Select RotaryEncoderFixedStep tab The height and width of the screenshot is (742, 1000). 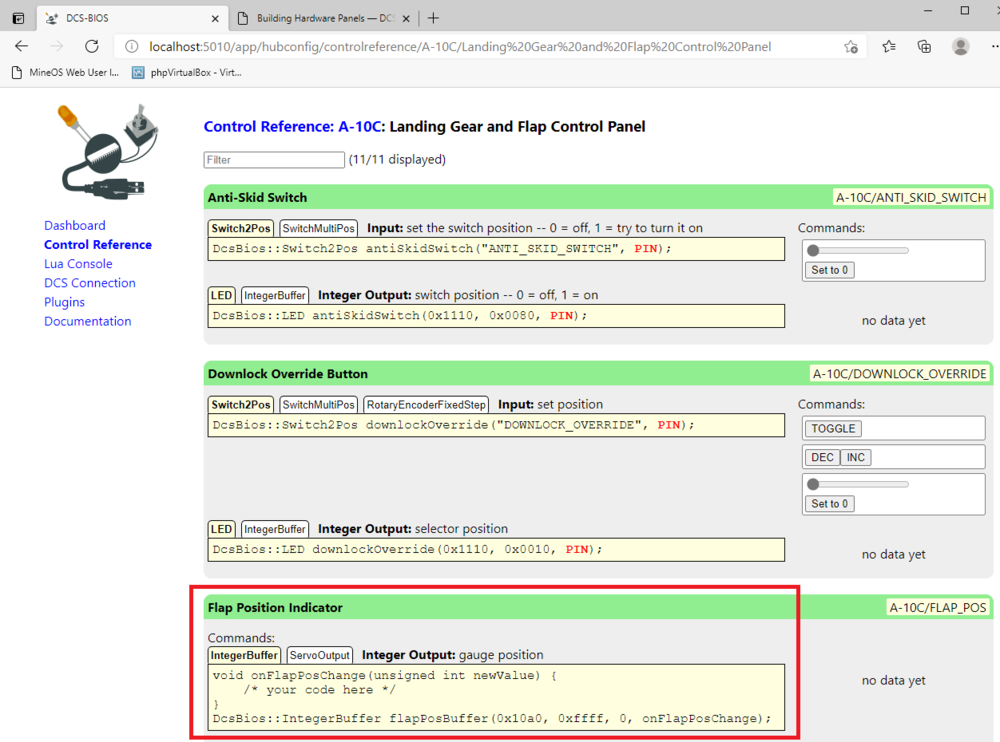pyautogui.click(x=426, y=404)
